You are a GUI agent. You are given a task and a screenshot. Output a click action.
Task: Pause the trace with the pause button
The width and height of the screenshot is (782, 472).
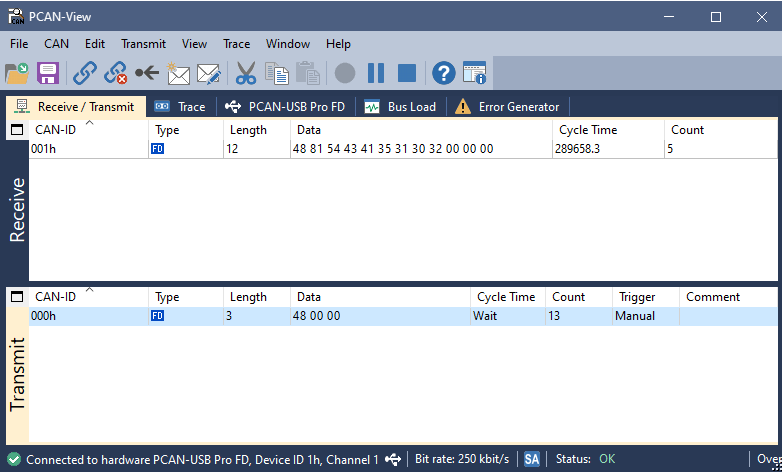(x=376, y=73)
